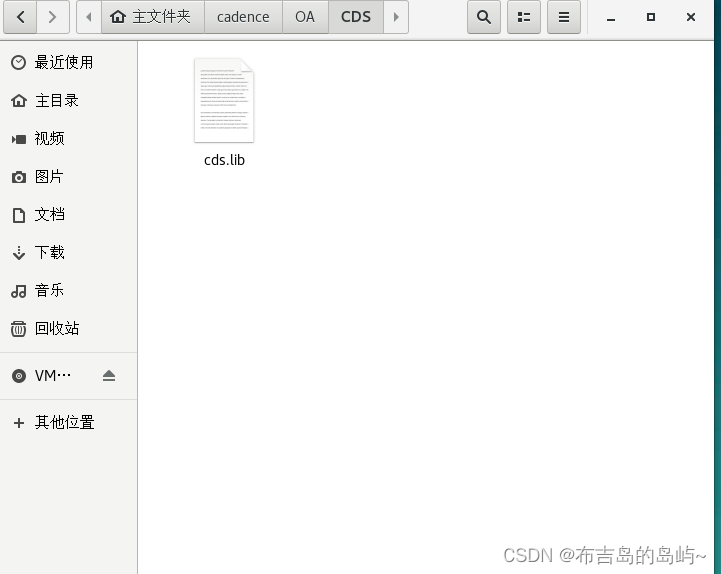Open 最近使用 in the sidebar
Image resolution: width=721 pixels, height=574 pixels.
64,63
